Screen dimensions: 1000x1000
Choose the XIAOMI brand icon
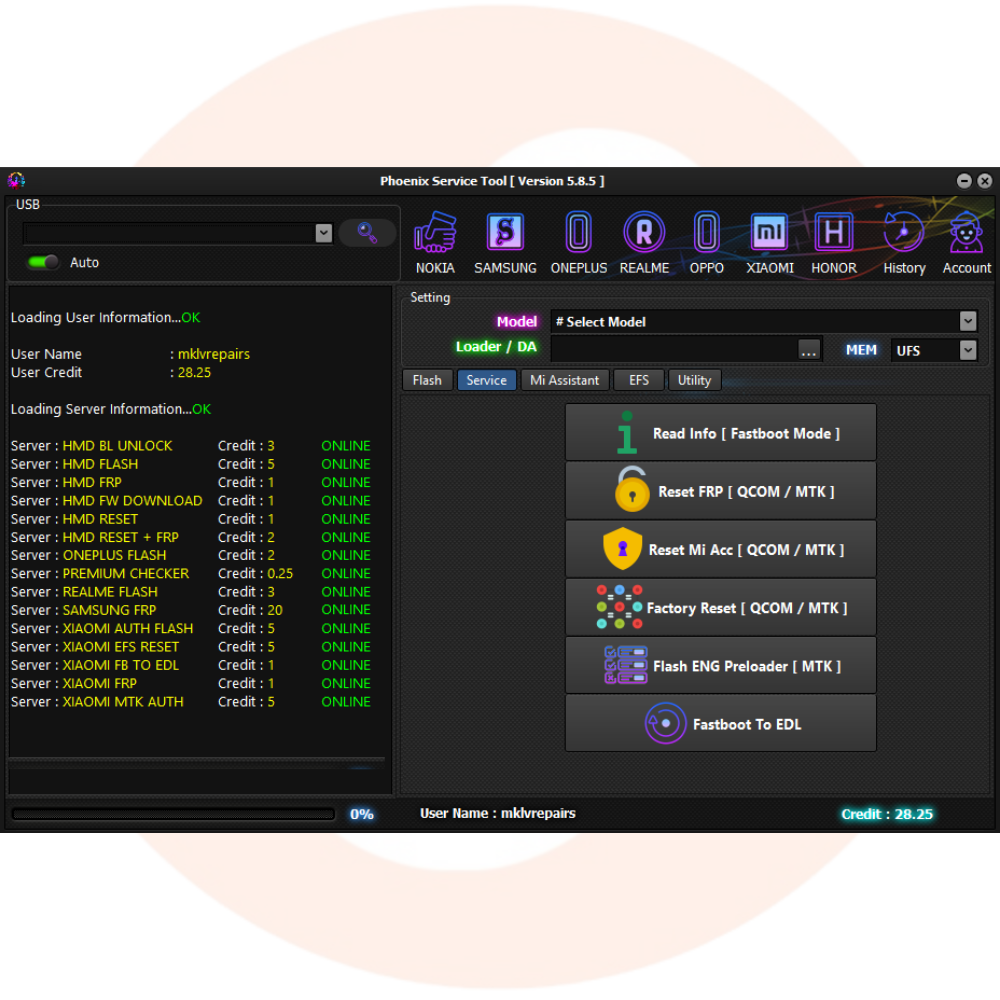coord(770,243)
